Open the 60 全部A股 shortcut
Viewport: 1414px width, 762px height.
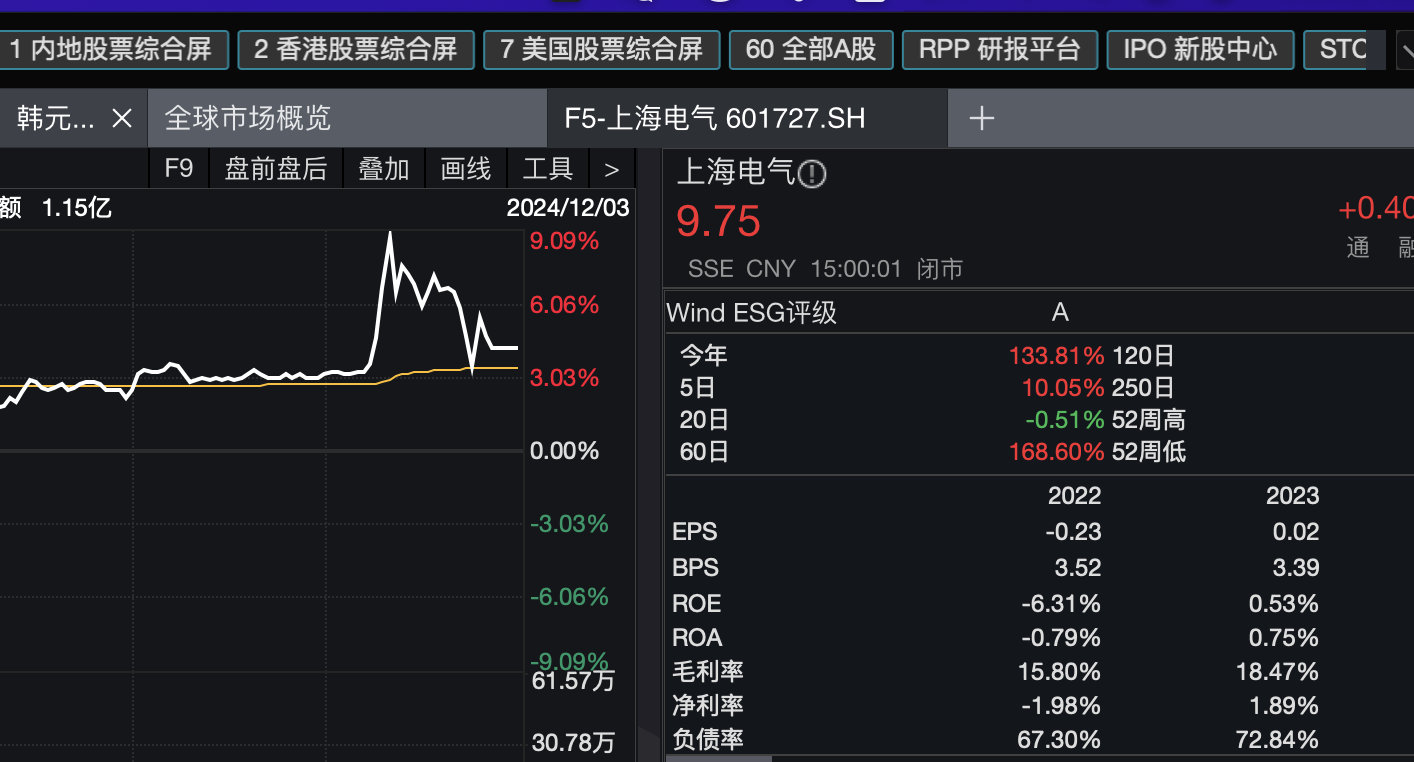811,50
